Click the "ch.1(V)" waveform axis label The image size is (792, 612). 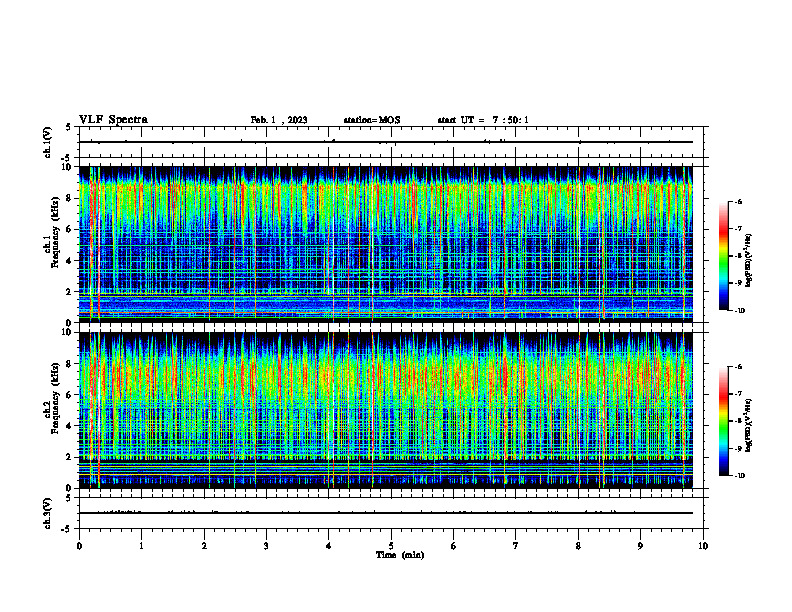[48, 142]
